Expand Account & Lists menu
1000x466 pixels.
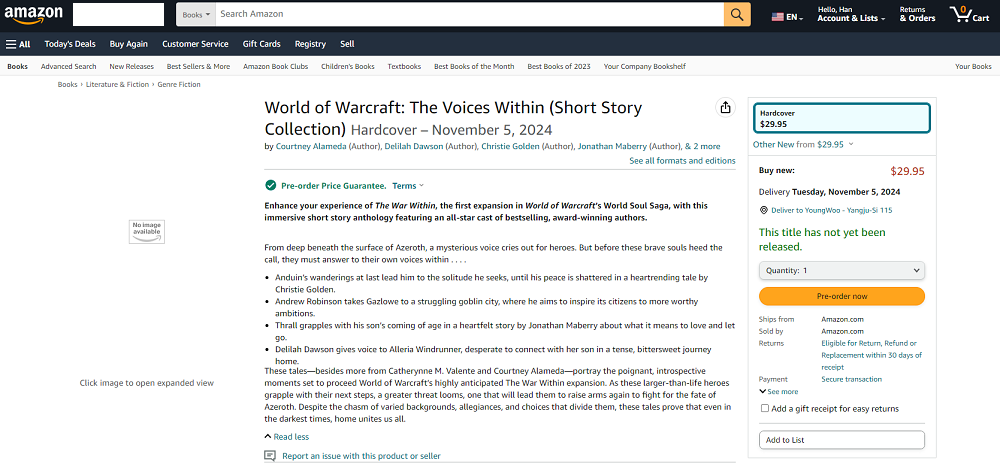click(x=851, y=14)
